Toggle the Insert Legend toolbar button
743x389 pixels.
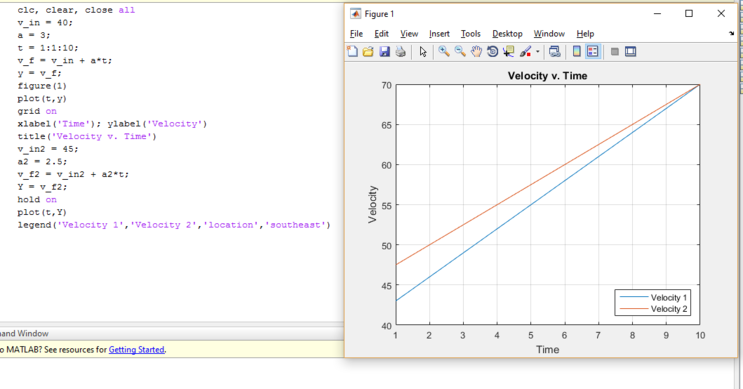tap(593, 52)
